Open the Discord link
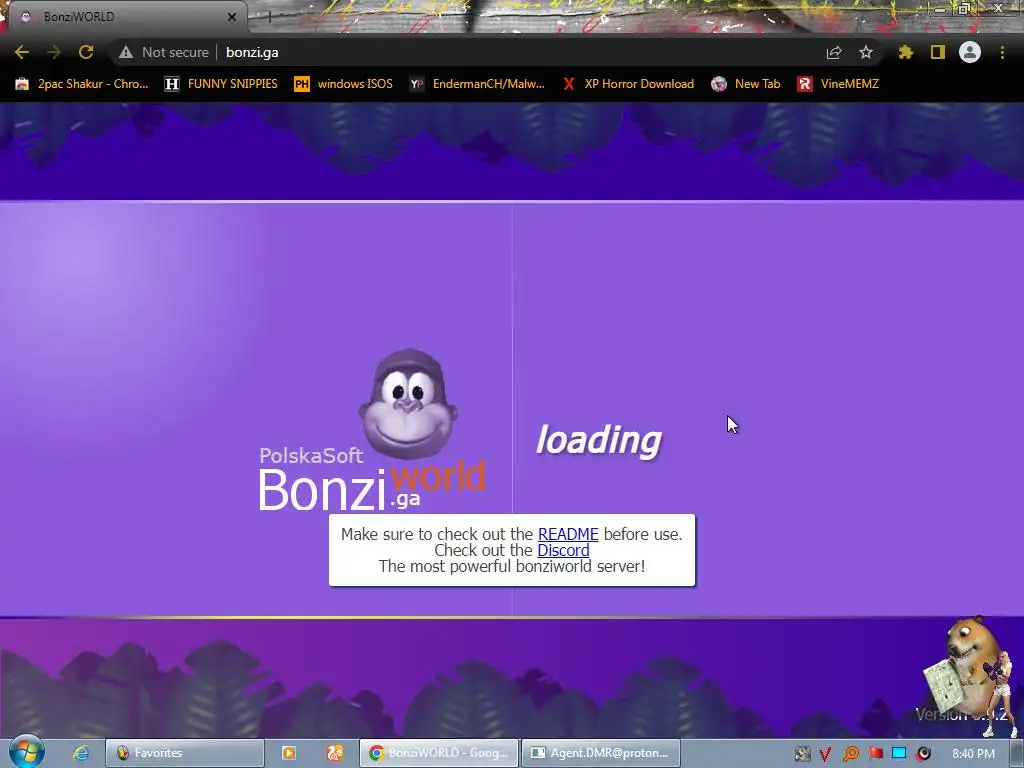 point(563,551)
